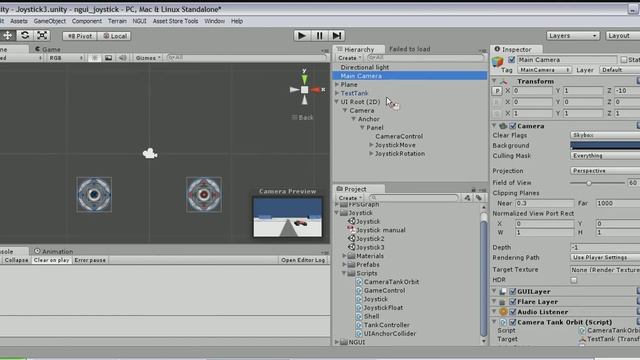Open the Asset Store Tools menu
This screenshot has height=360, width=640.
coord(175,21)
